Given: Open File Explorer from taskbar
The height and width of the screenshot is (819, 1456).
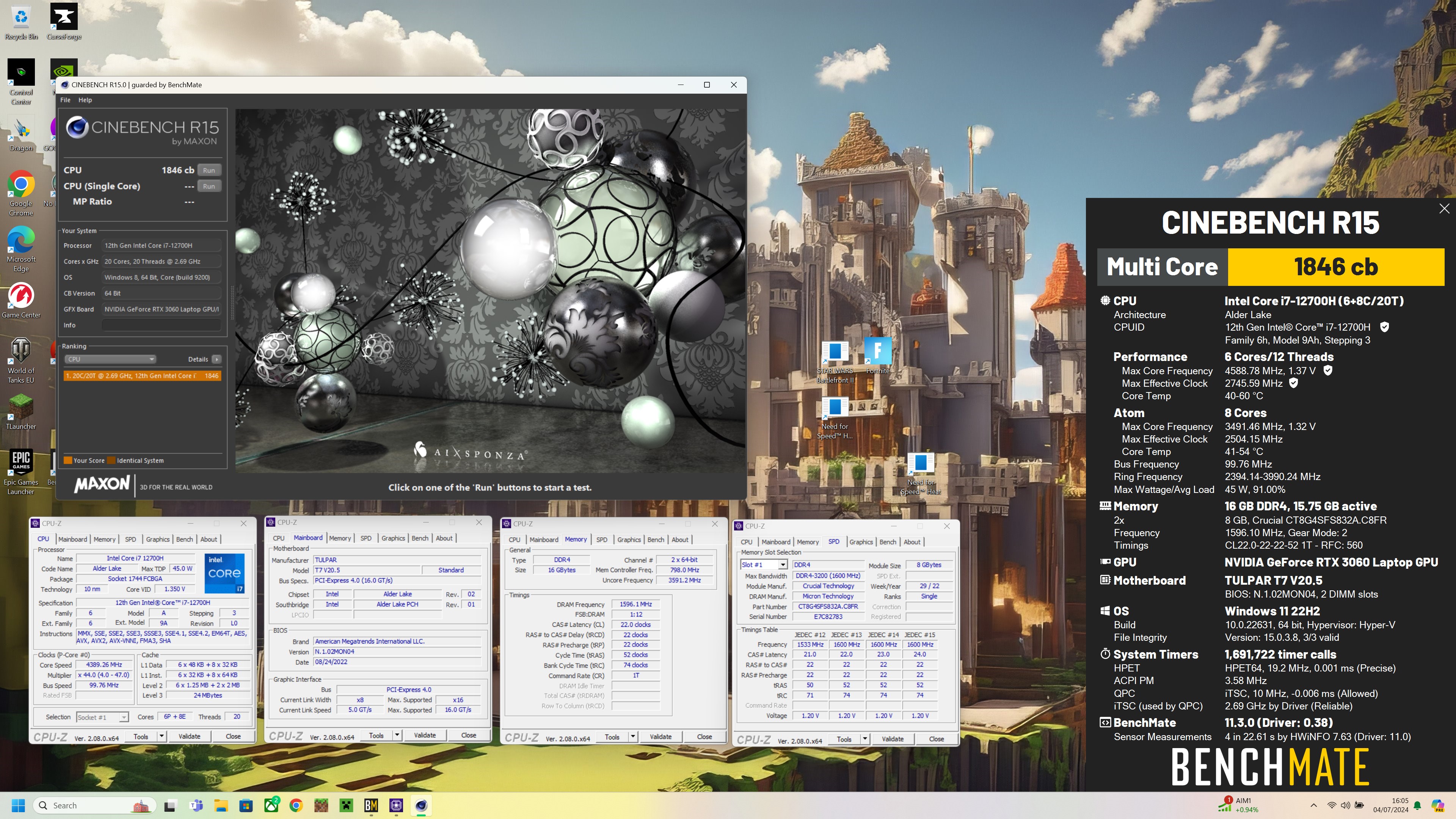Looking at the screenshot, I should click(x=221, y=805).
